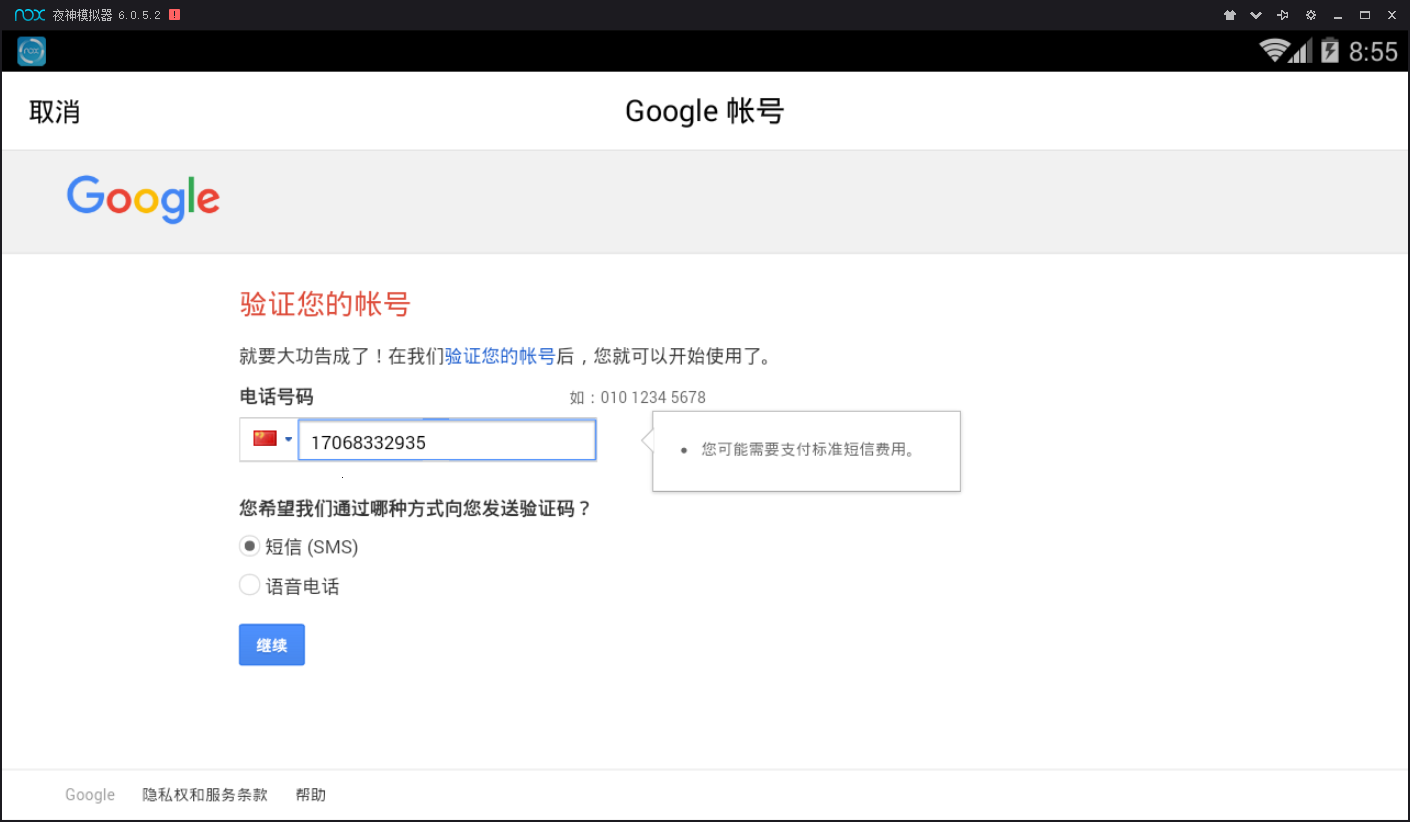1410x822 pixels.
Task: Click the colorful Google logo
Action: (143, 199)
